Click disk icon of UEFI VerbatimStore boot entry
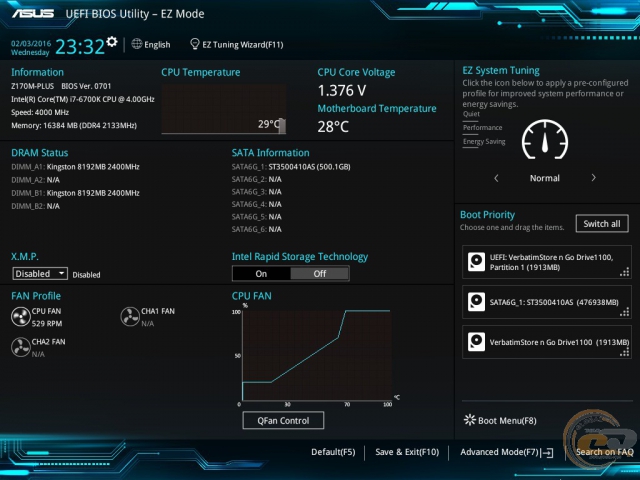 476,262
